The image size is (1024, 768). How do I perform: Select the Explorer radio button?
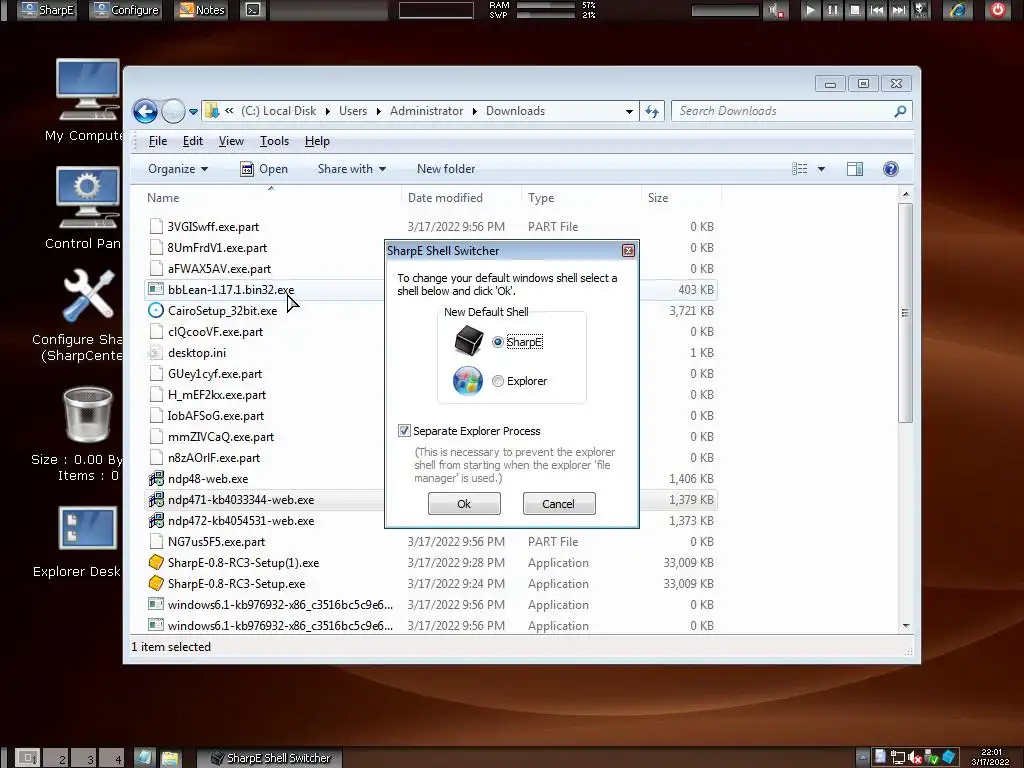tap(498, 381)
